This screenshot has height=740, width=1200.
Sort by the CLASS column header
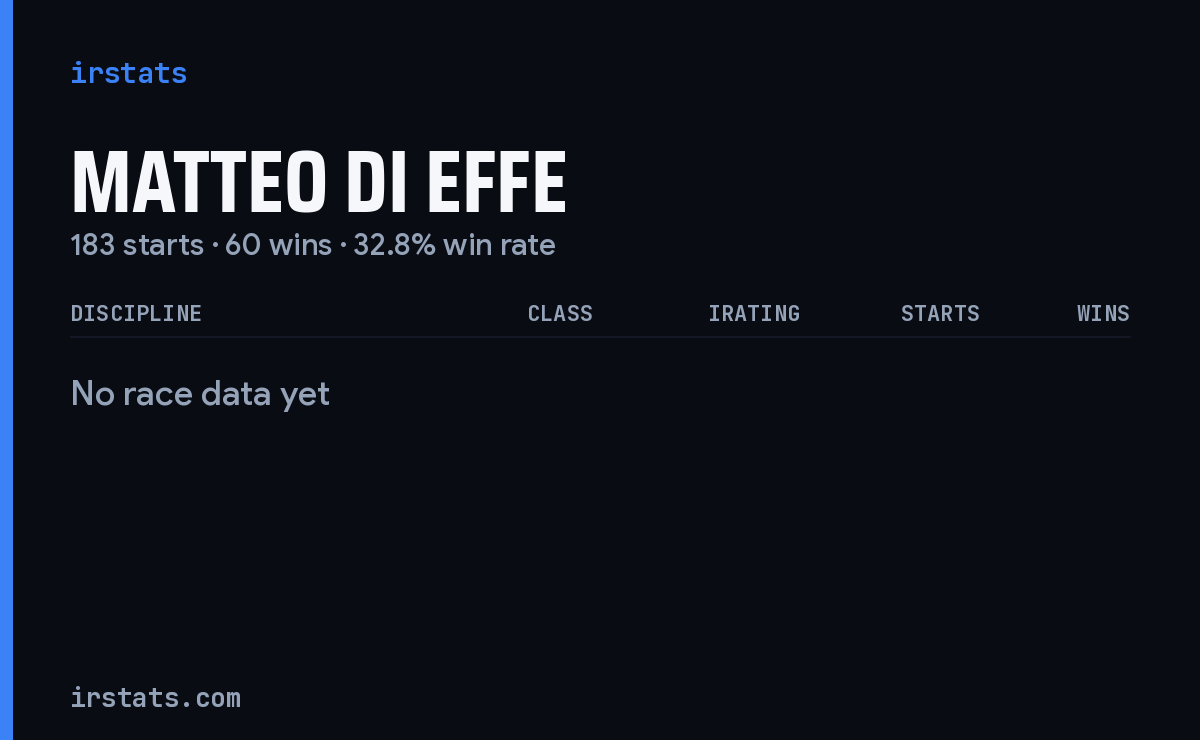click(560, 313)
